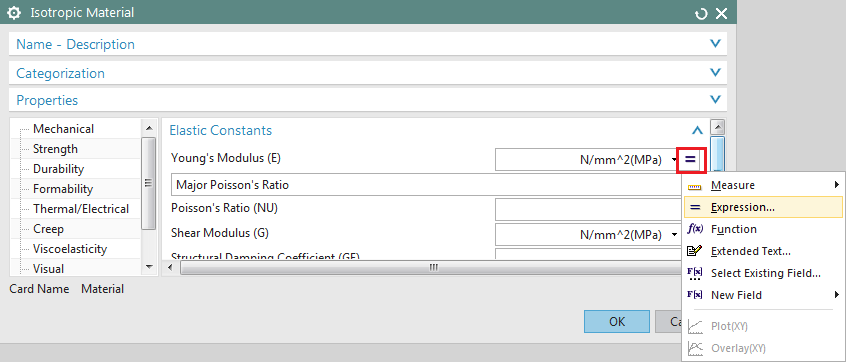Click the gear icon in the title bar
The width and height of the screenshot is (846, 362).
pyautogui.click(x=15, y=12)
